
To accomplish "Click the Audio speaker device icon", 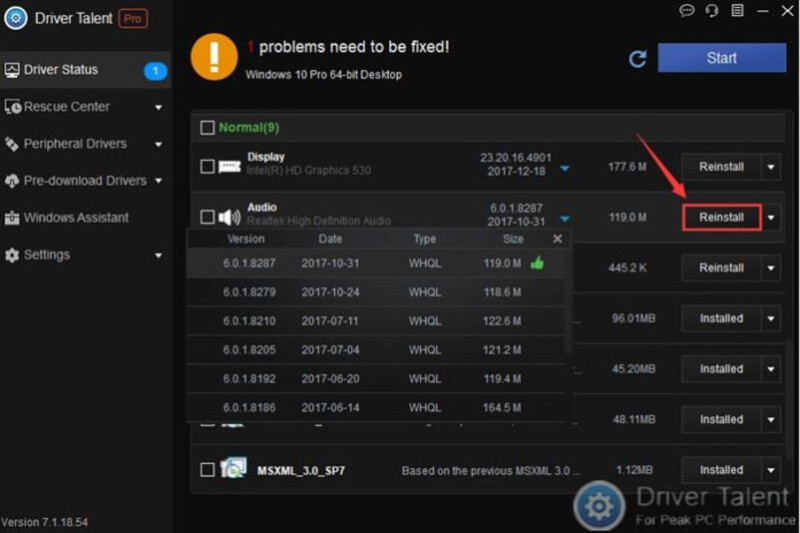I will point(229,217).
